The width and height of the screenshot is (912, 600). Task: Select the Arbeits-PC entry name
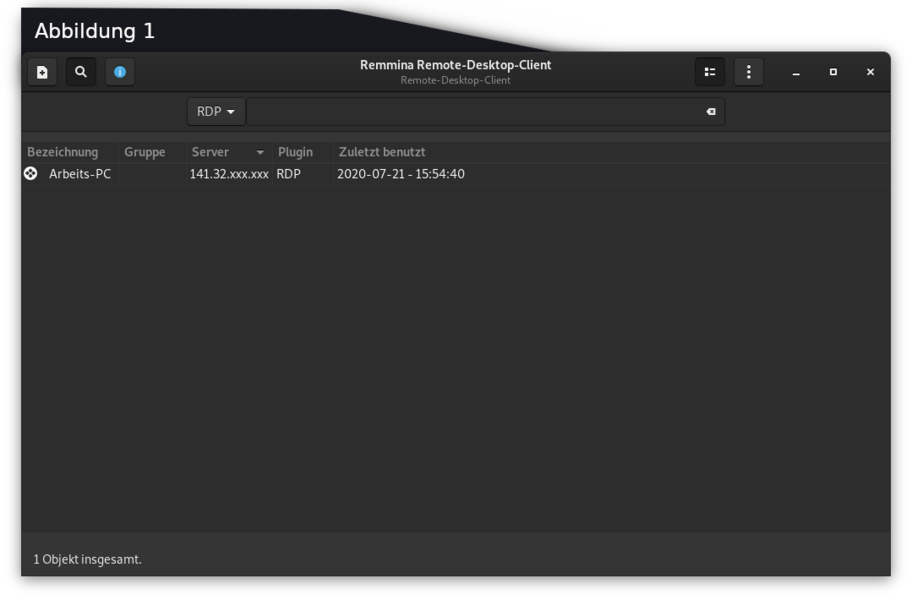(x=80, y=174)
